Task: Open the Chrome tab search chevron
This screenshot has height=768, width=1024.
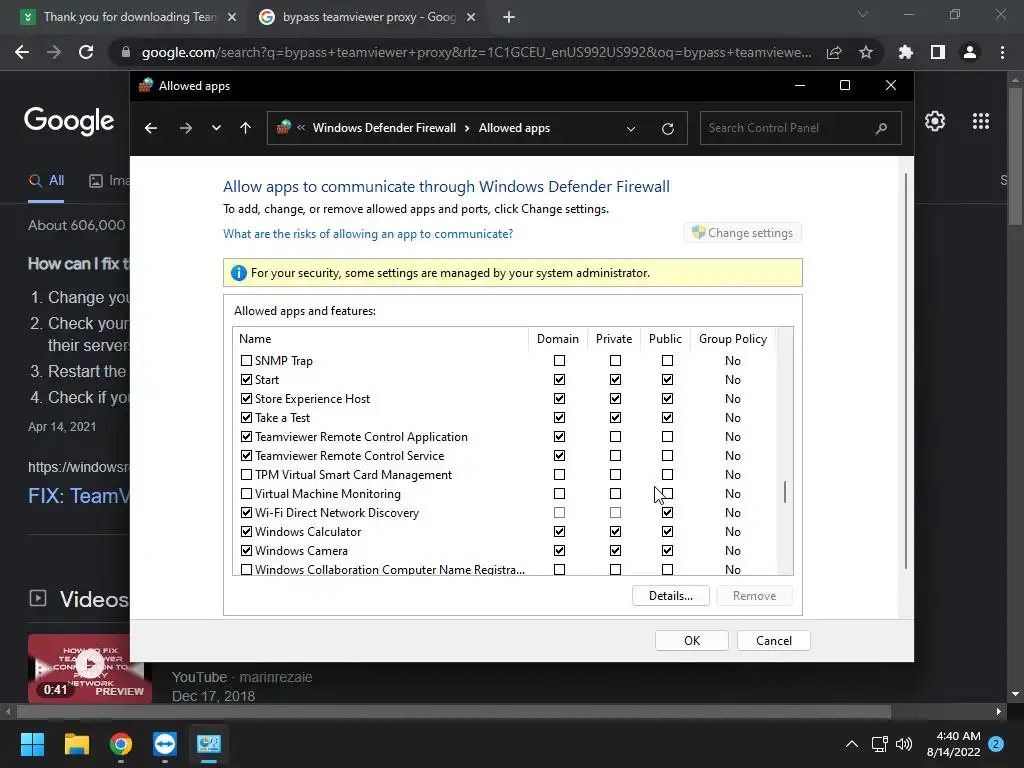Action: (x=863, y=14)
